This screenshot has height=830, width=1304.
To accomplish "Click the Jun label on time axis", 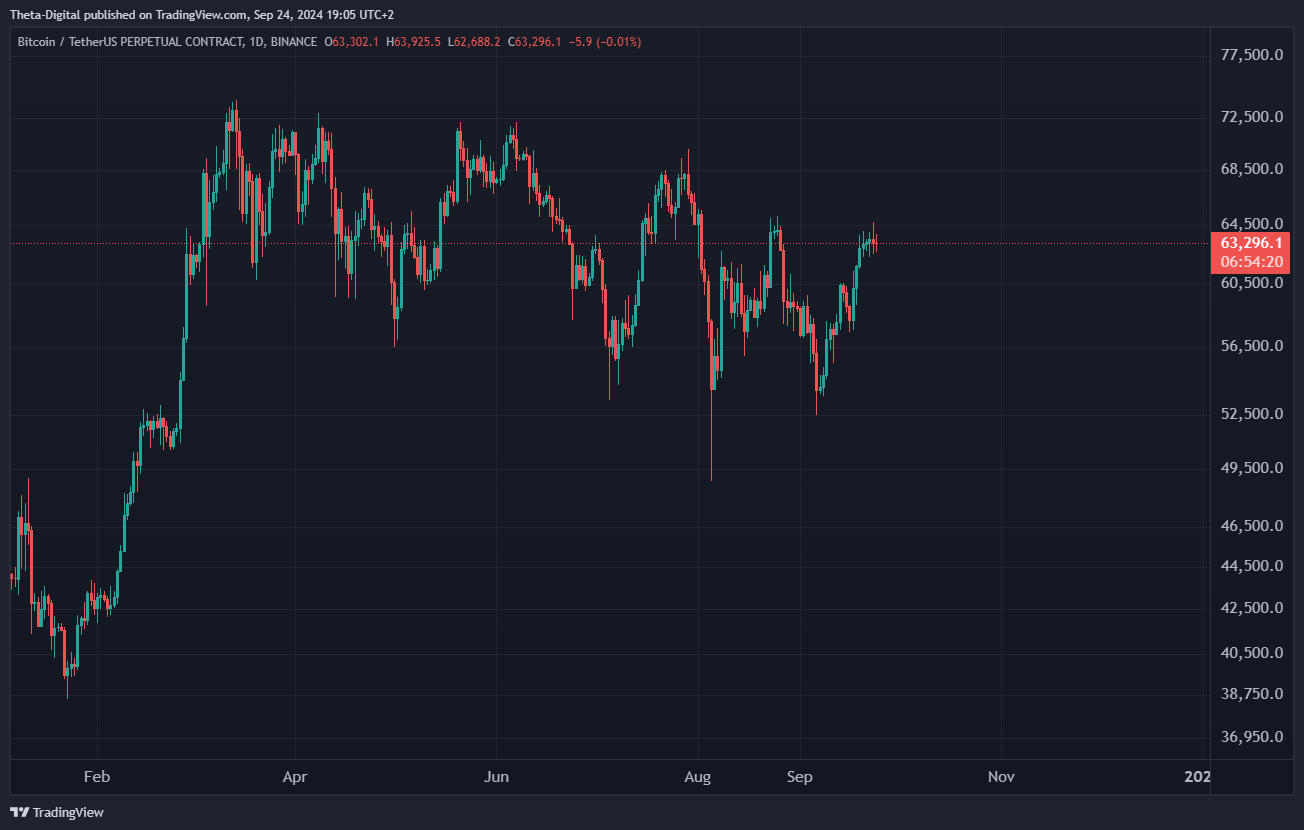I will (496, 777).
